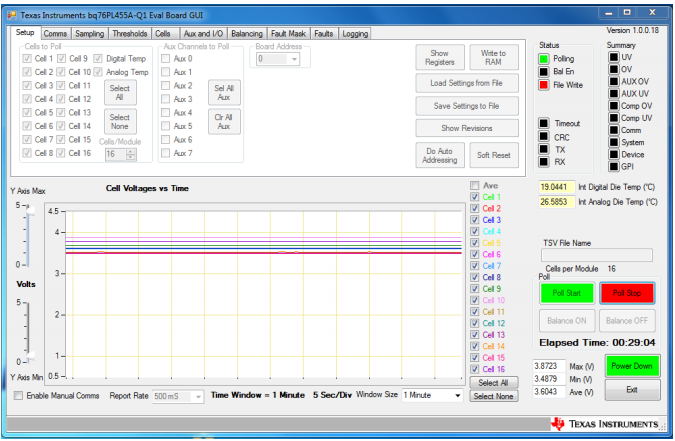Screen dimensions: 675x441
Task: Uncheck Cell 1 in the plot legend
Action: pos(474,197)
